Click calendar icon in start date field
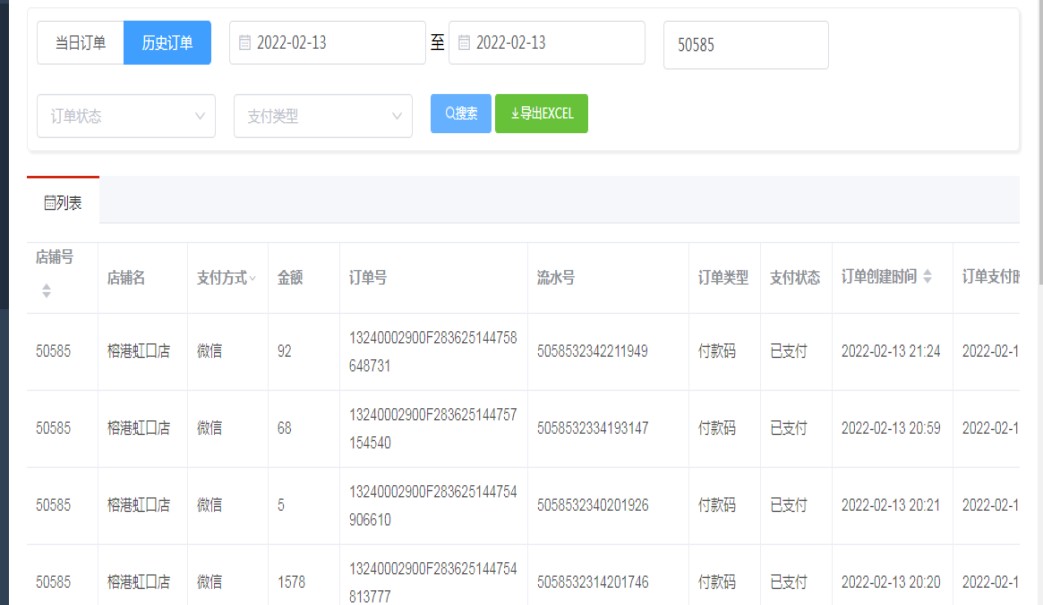 (x=245, y=43)
